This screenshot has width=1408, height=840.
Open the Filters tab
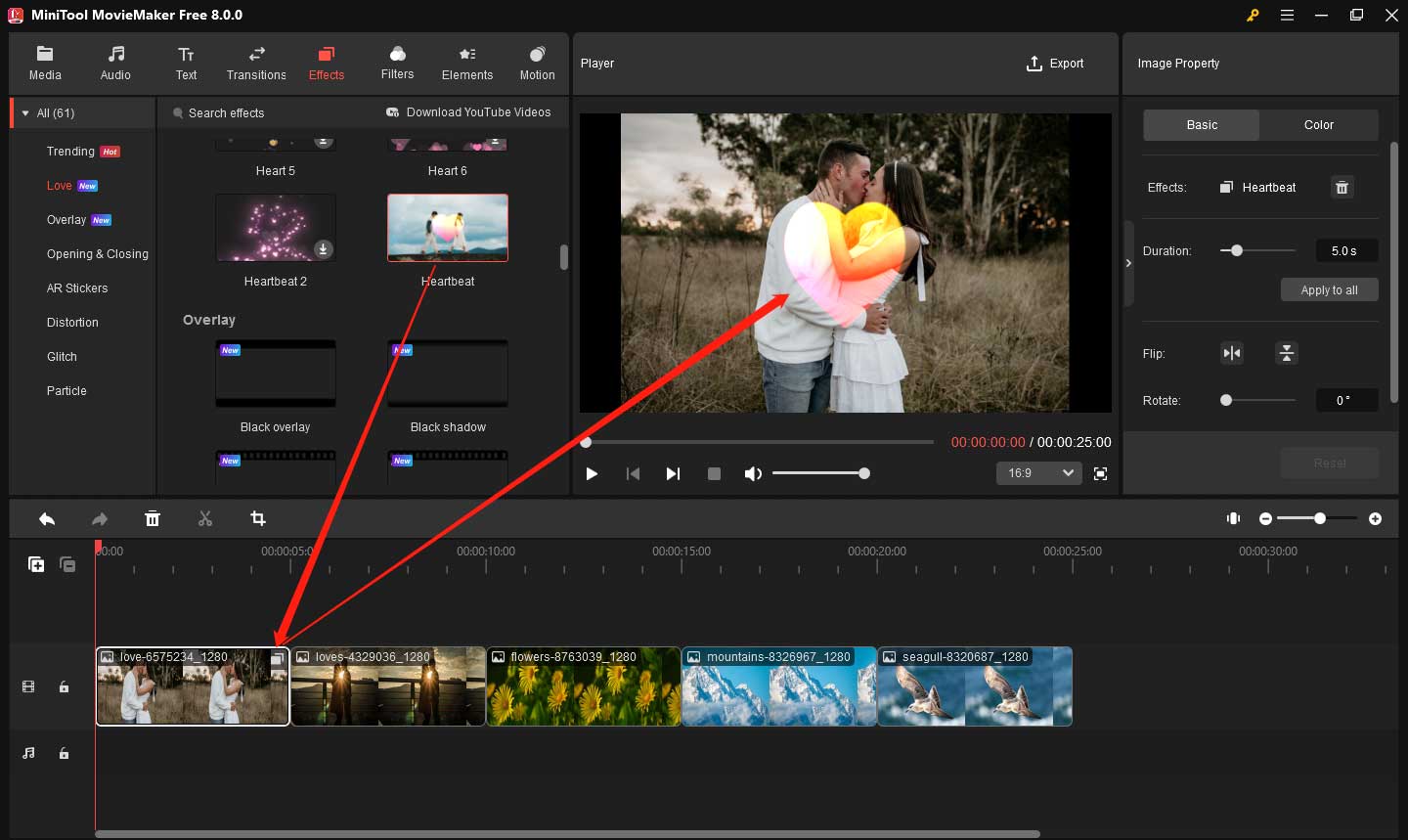397,64
